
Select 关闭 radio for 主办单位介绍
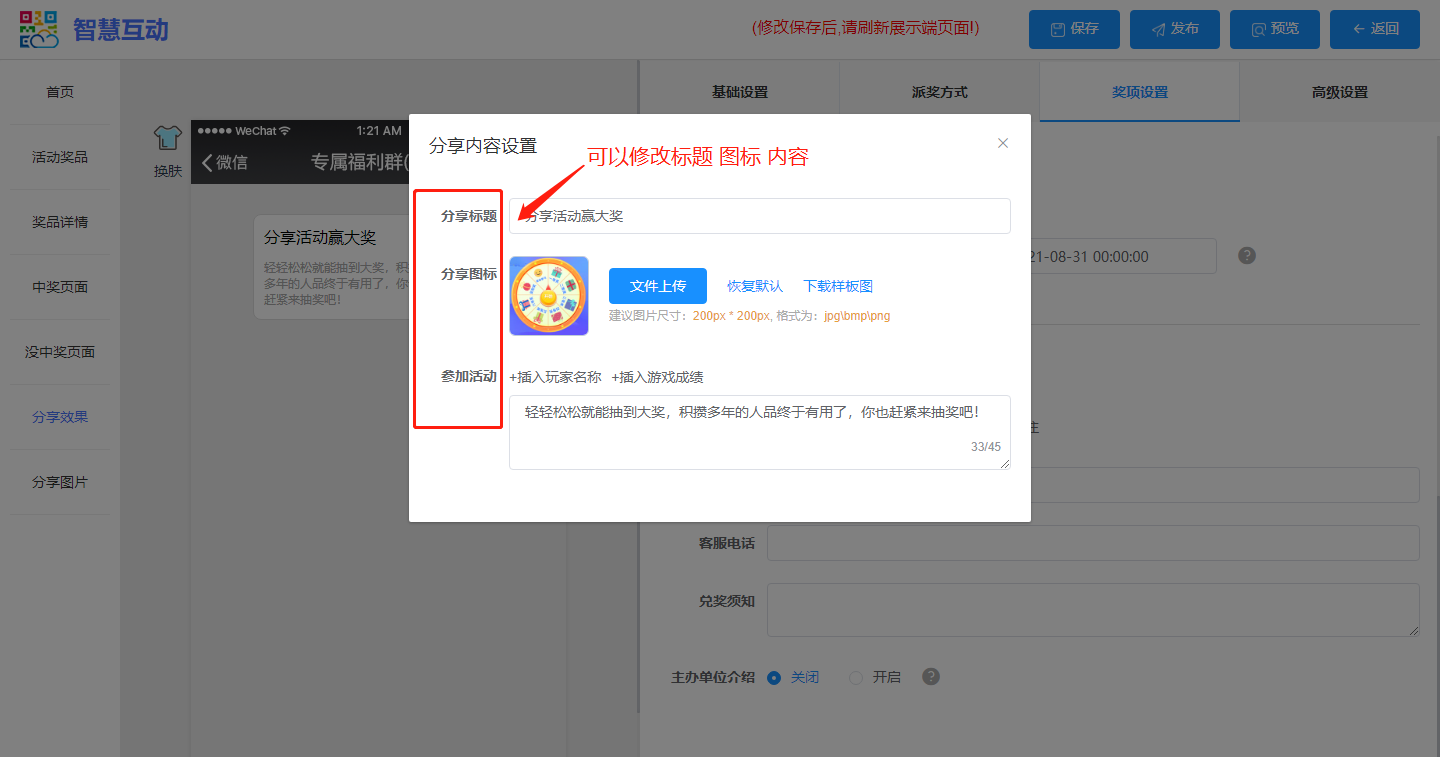(774, 678)
